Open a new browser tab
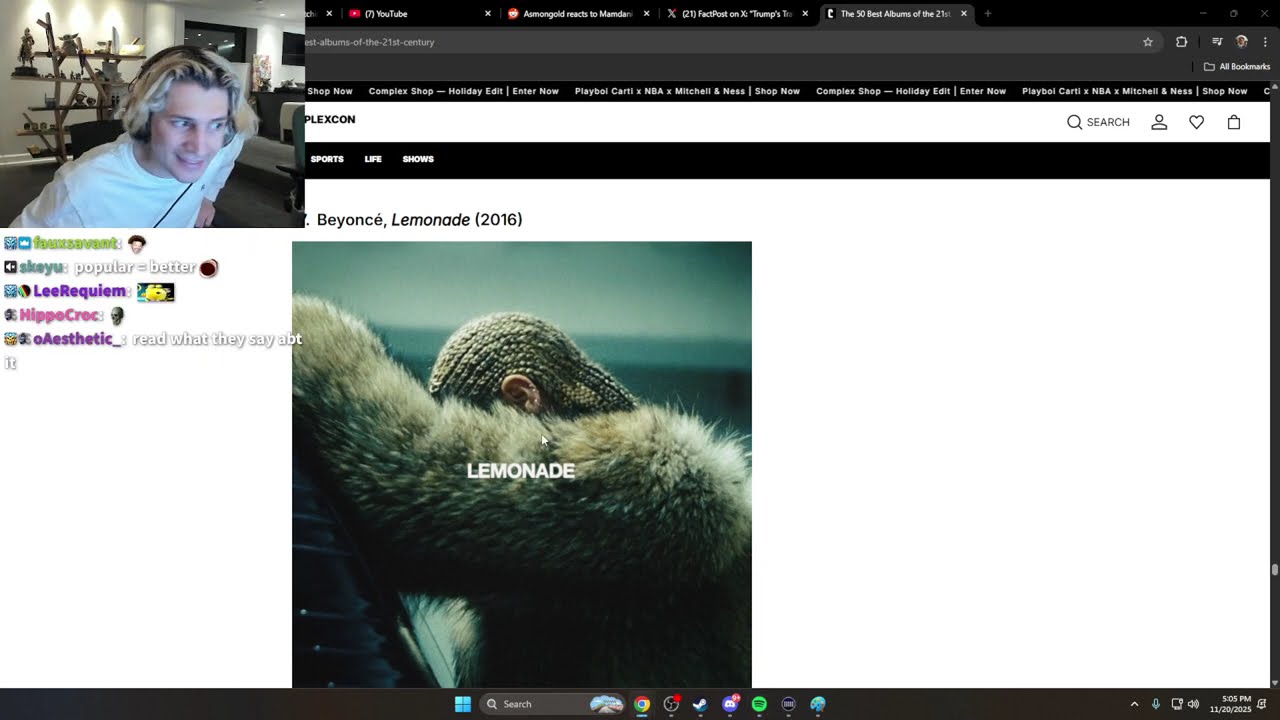The image size is (1280, 720). [x=988, y=14]
